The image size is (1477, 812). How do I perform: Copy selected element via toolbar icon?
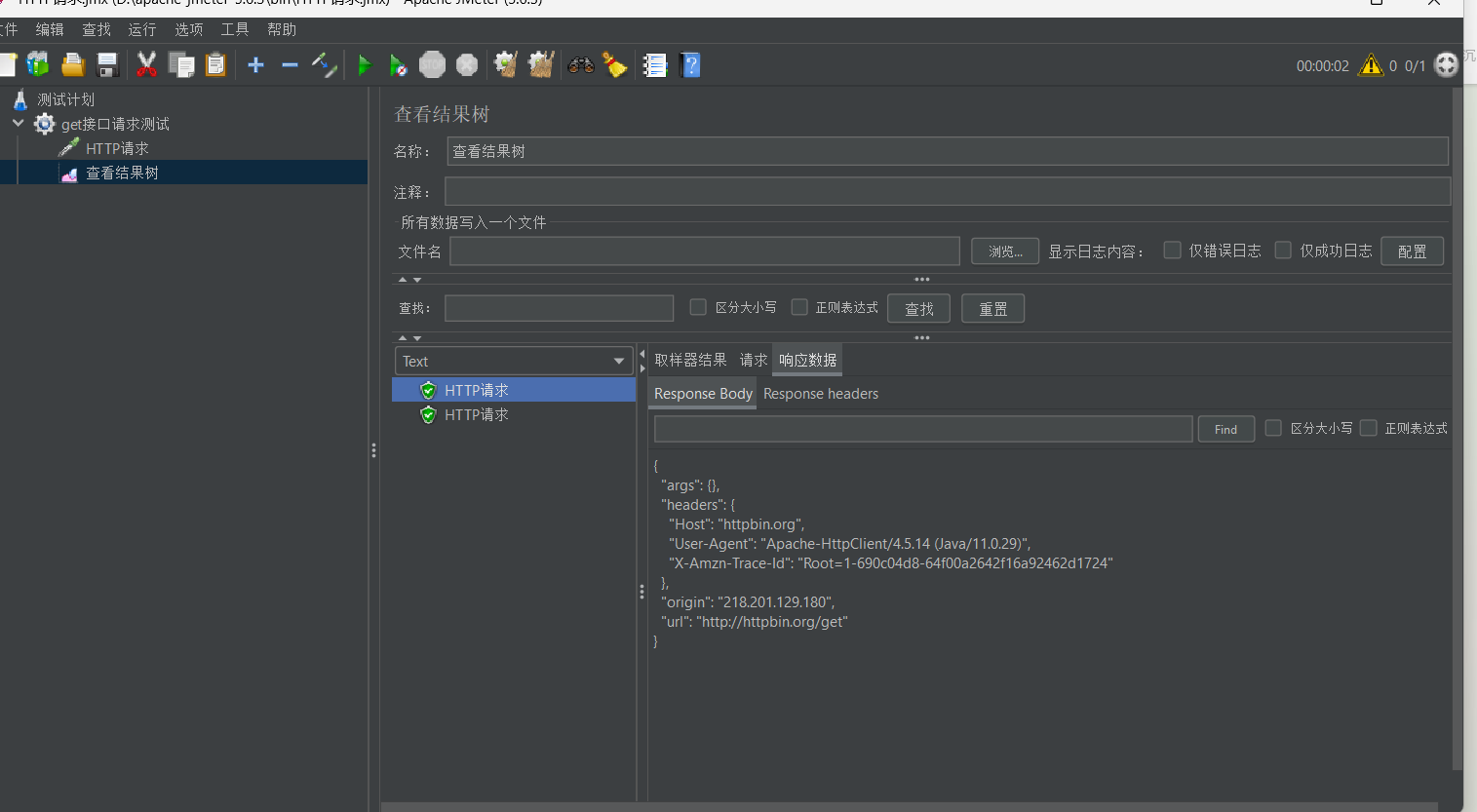pos(181,65)
